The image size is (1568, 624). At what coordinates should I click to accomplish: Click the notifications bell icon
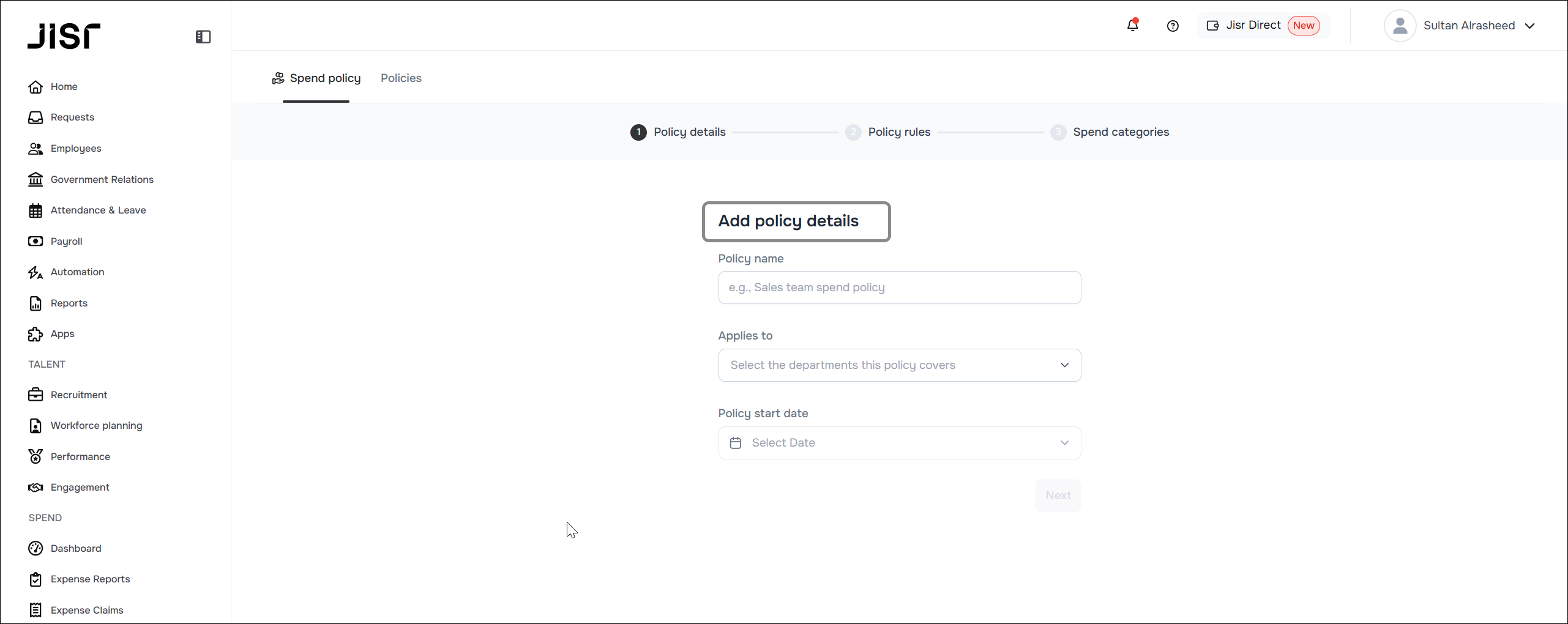tap(1132, 26)
